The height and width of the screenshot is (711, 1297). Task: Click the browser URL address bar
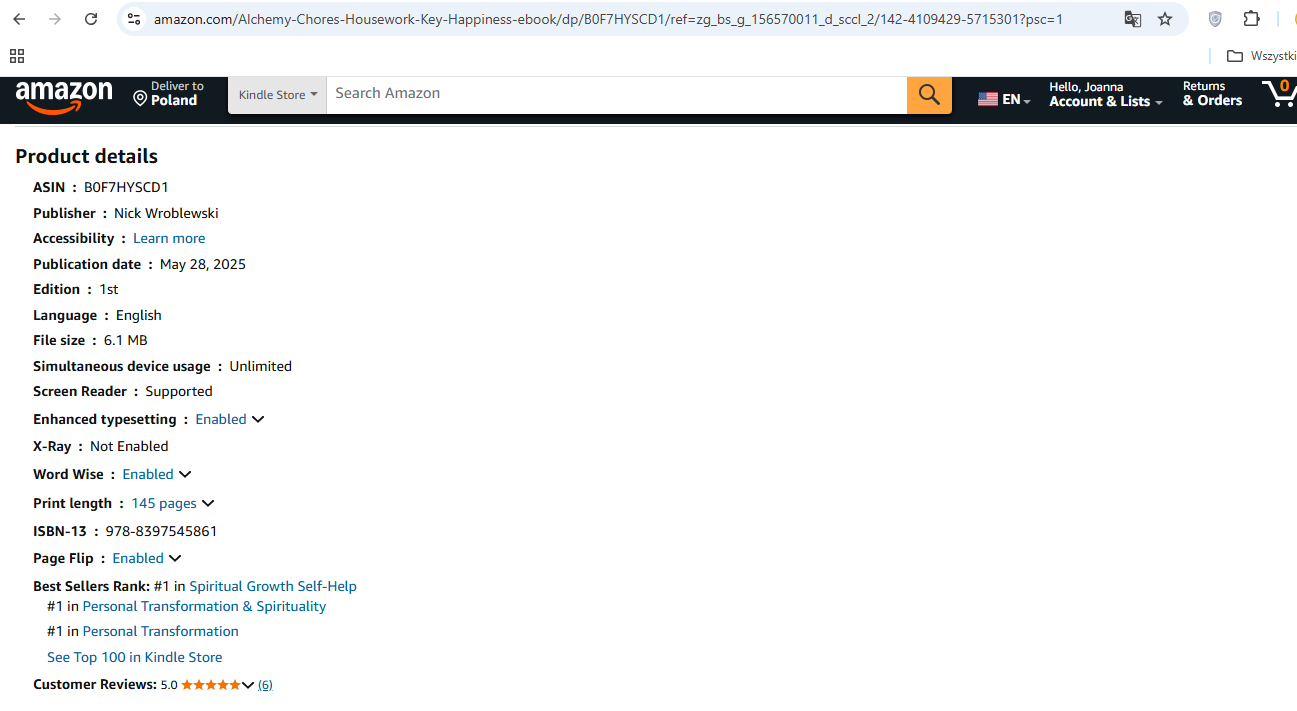click(608, 19)
